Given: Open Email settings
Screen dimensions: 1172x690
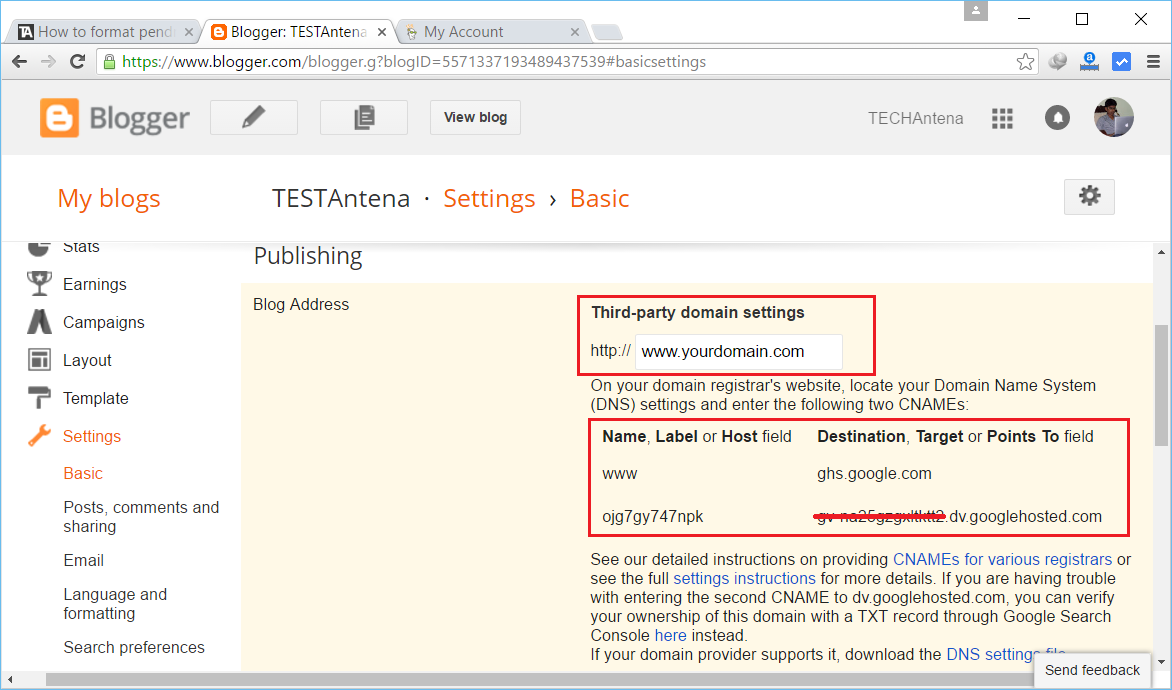Looking at the screenshot, I should point(84,561).
